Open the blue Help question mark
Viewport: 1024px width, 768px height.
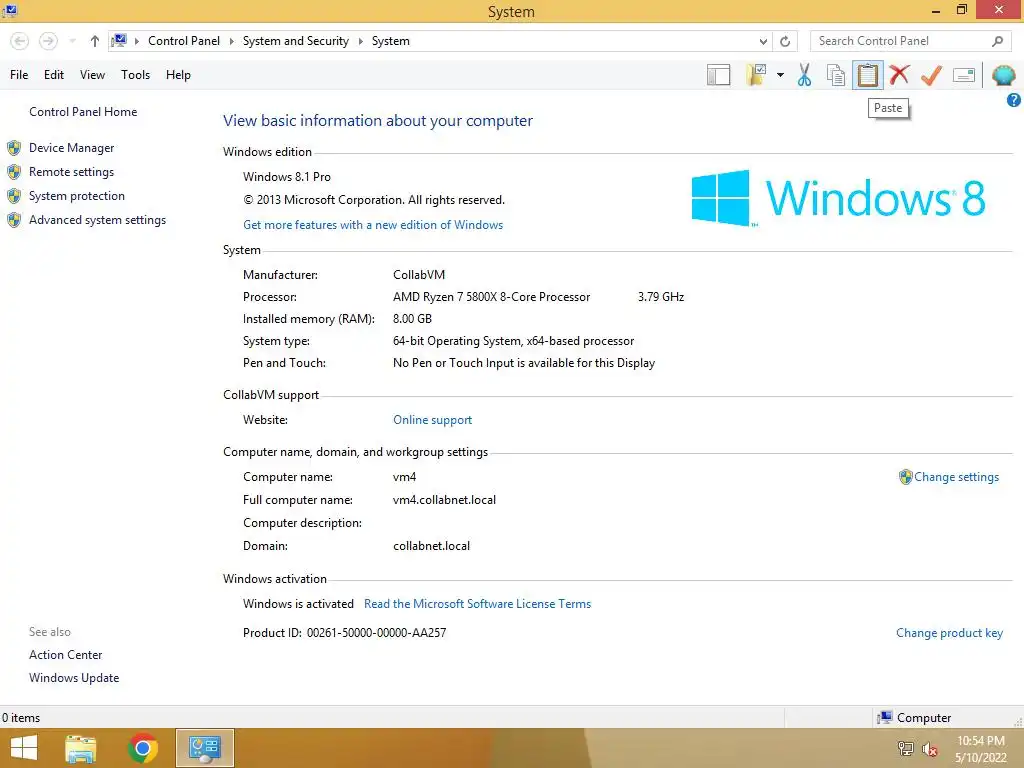coord(1014,100)
